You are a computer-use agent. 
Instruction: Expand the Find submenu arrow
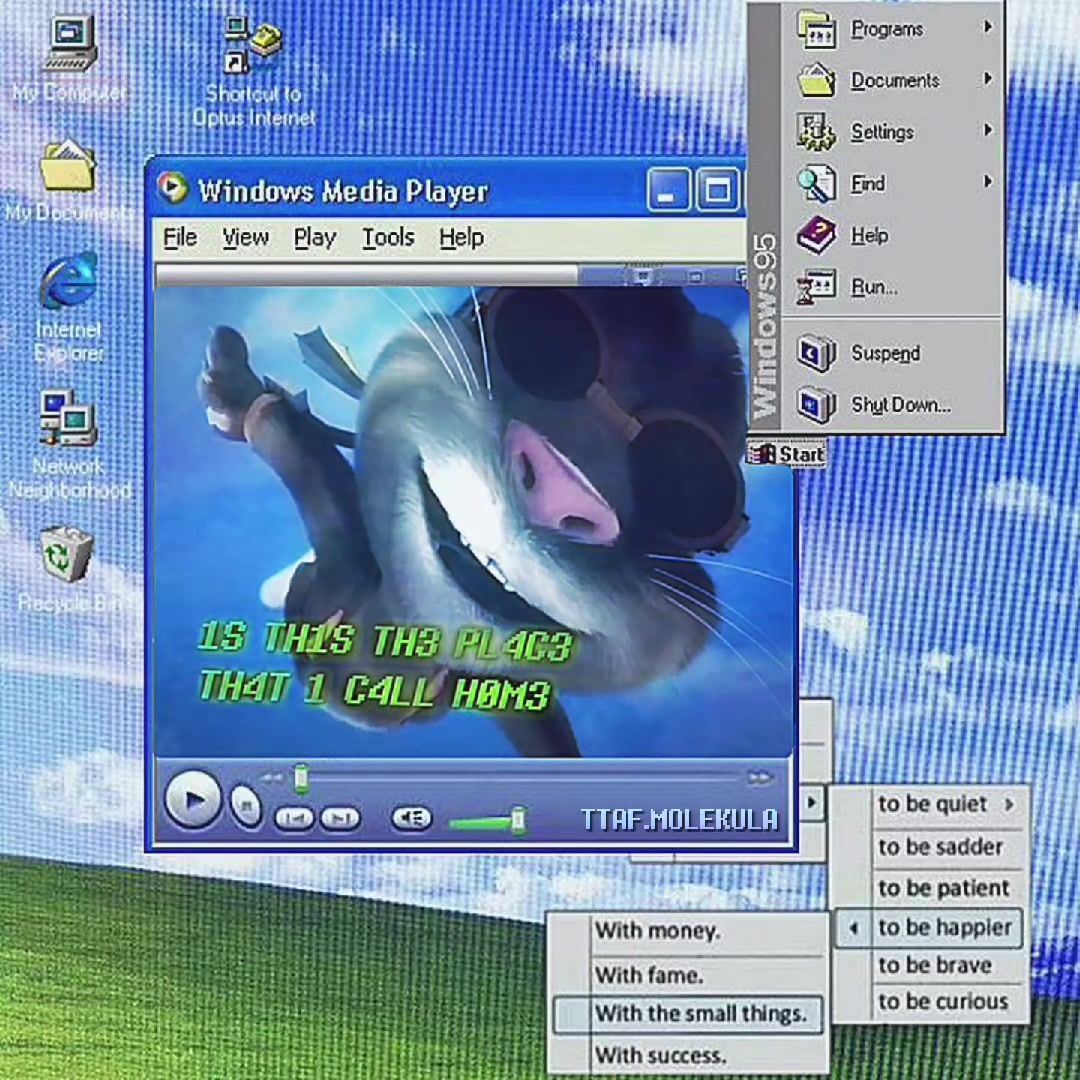[x=988, y=181]
